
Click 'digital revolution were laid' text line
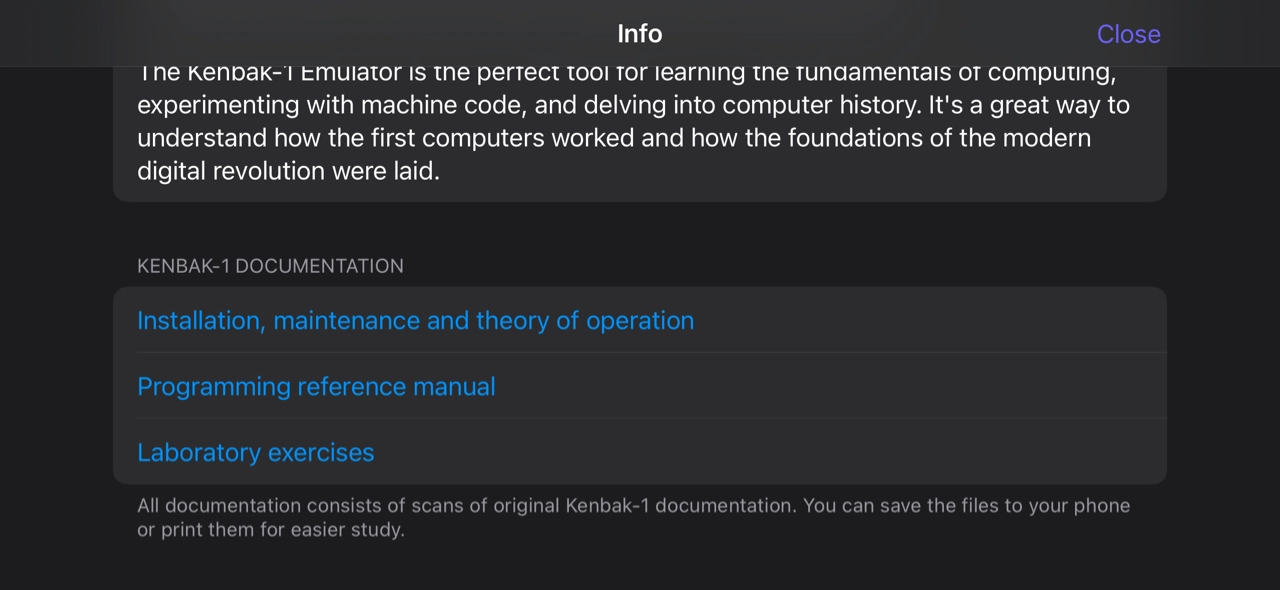point(288,171)
